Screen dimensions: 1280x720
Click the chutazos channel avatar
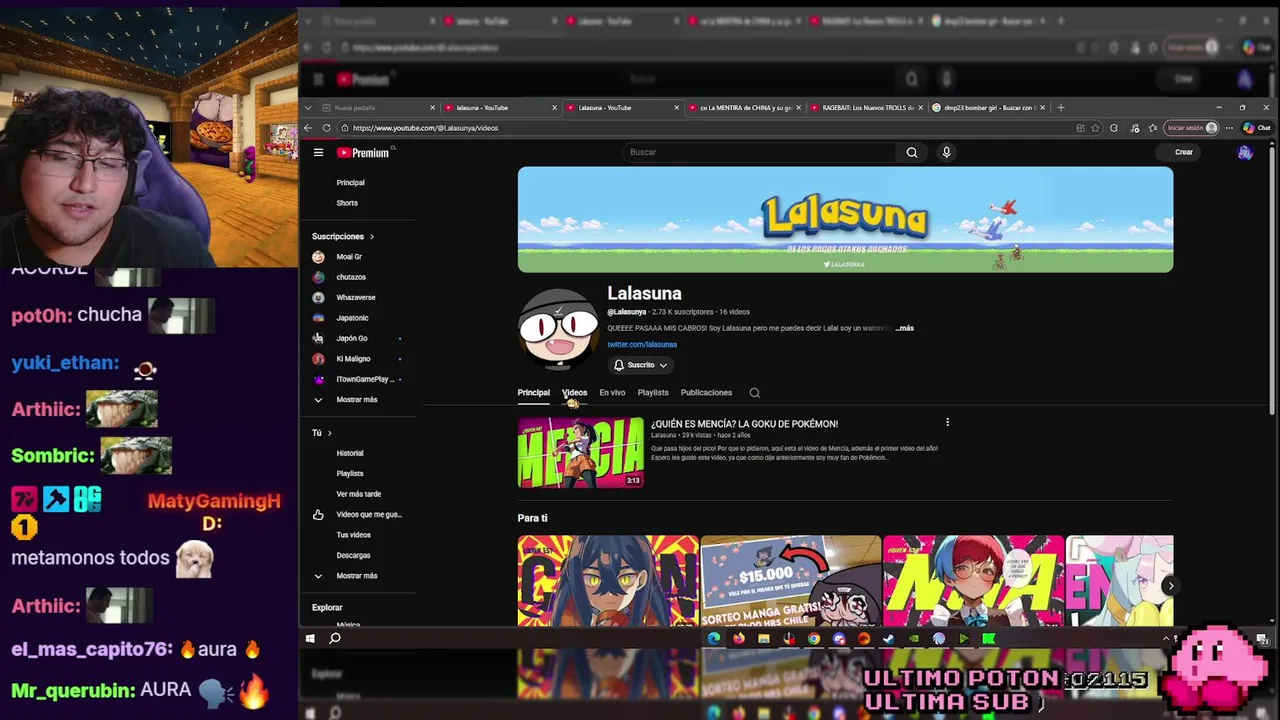[318, 277]
